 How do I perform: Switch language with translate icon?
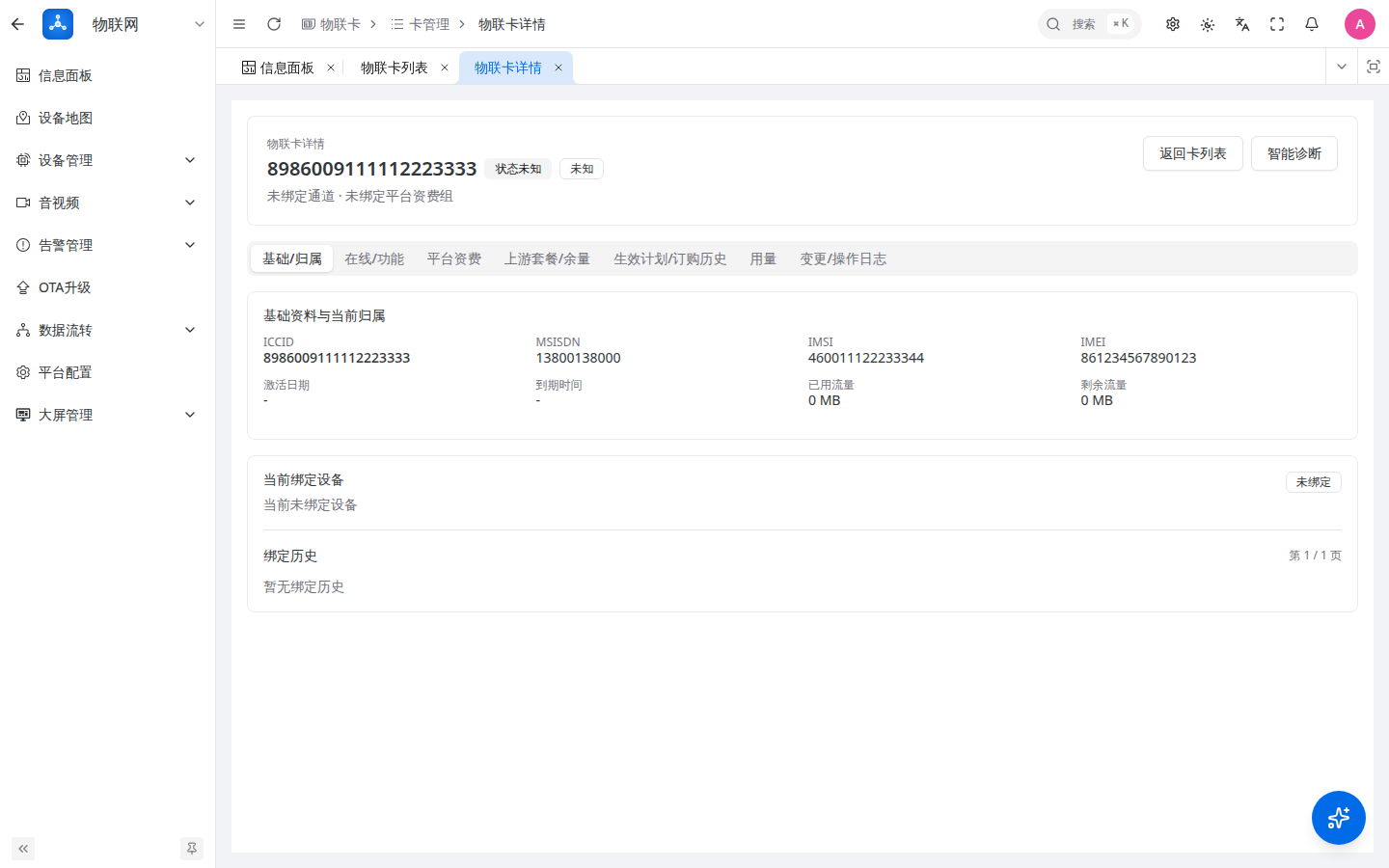pos(1242,24)
